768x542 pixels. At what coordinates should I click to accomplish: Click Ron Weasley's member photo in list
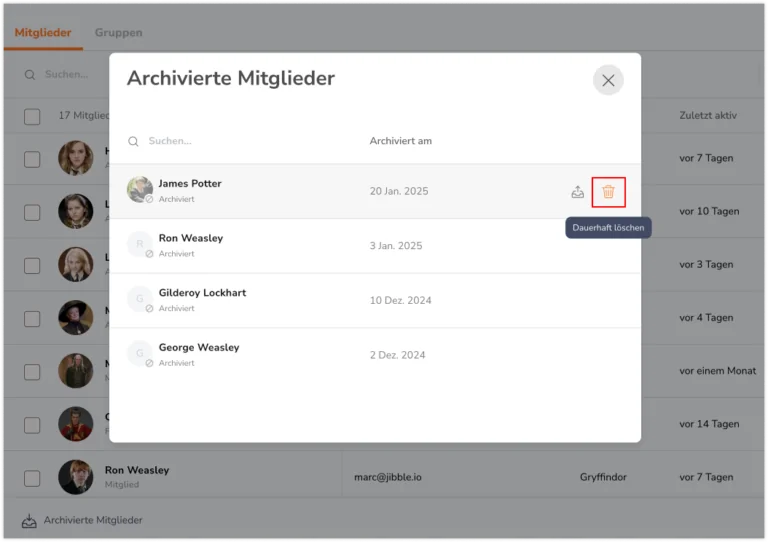[x=75, y=477]
